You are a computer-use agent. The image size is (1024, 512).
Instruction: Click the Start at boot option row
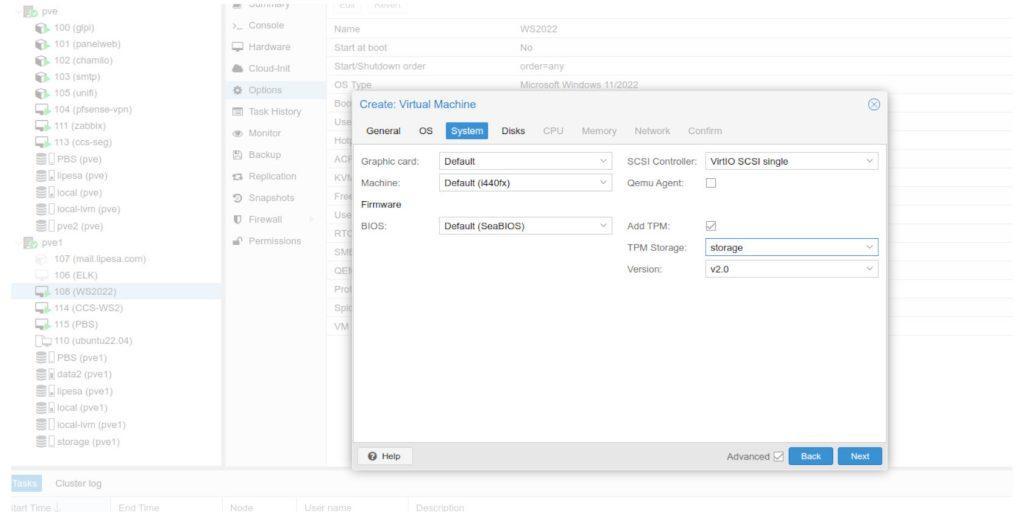(669, 48)
